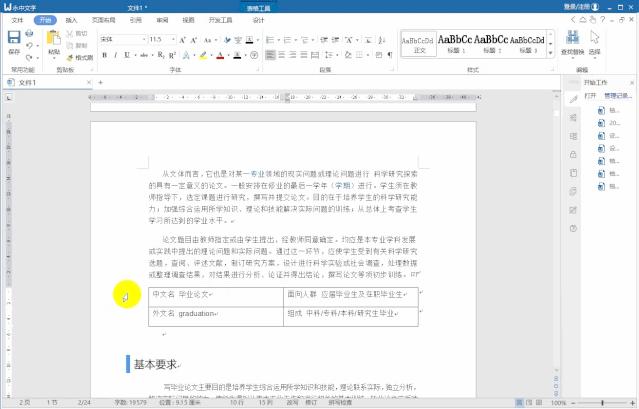
Task: Click the zoom slider in the status bar
Action: point(602,403)
